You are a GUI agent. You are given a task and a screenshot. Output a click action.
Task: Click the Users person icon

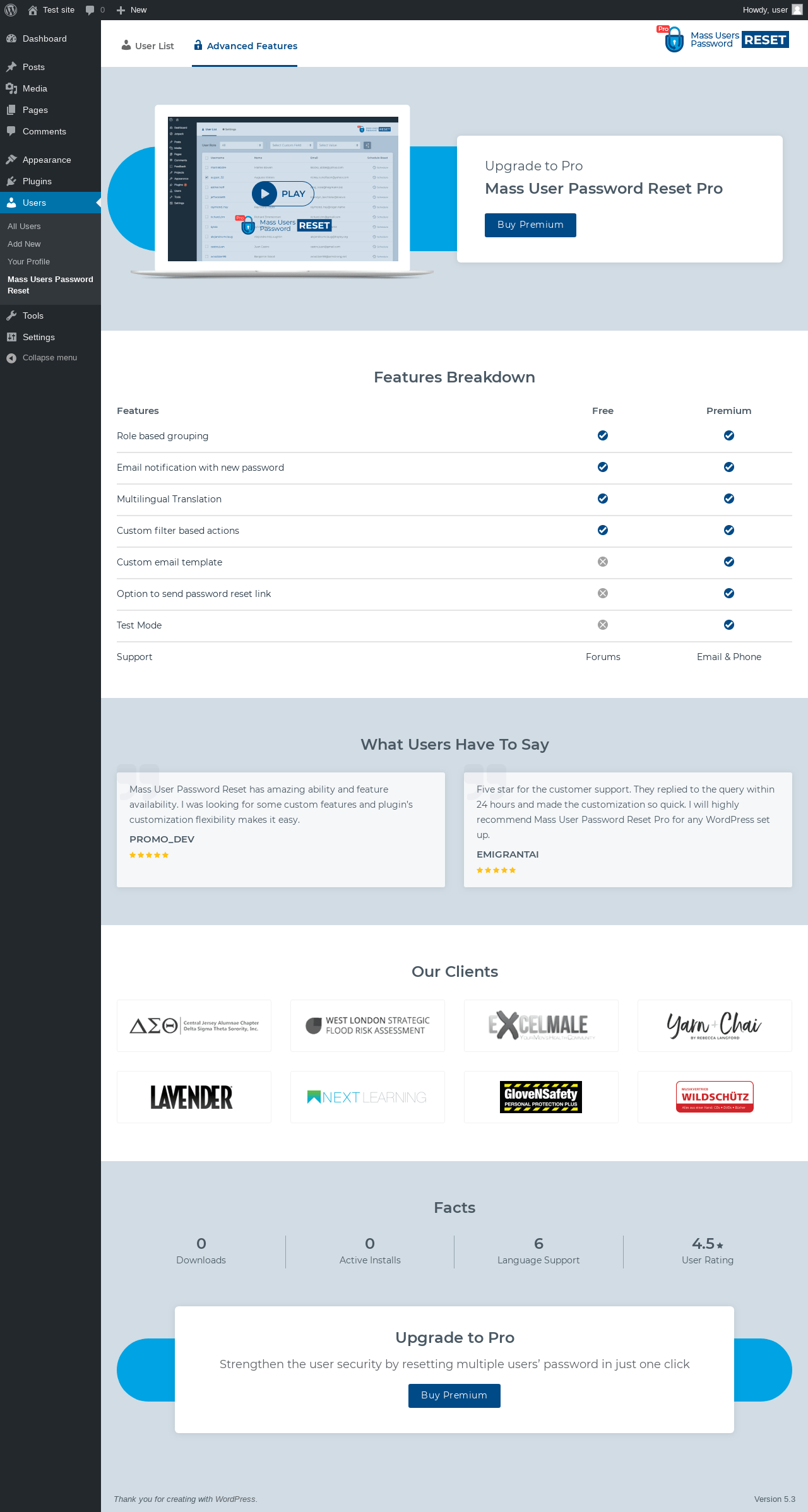[x=11, y=203]
